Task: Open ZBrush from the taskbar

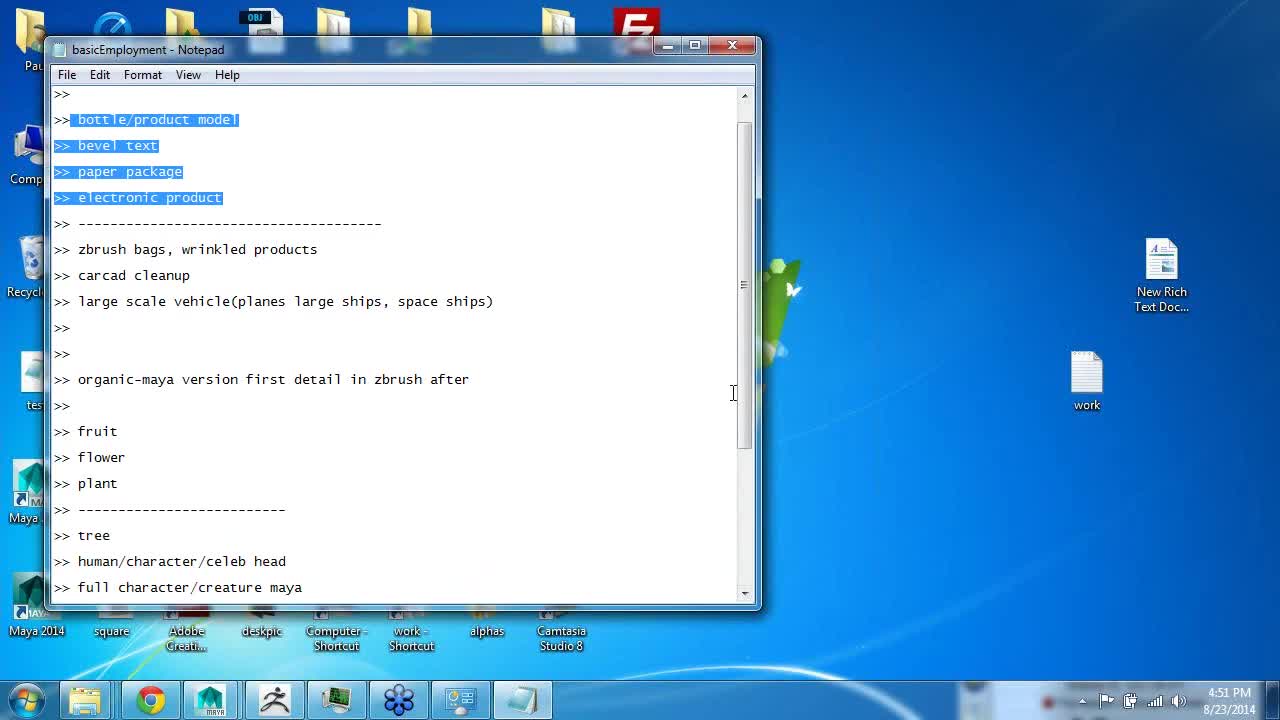Action: (x=273, y=700)
